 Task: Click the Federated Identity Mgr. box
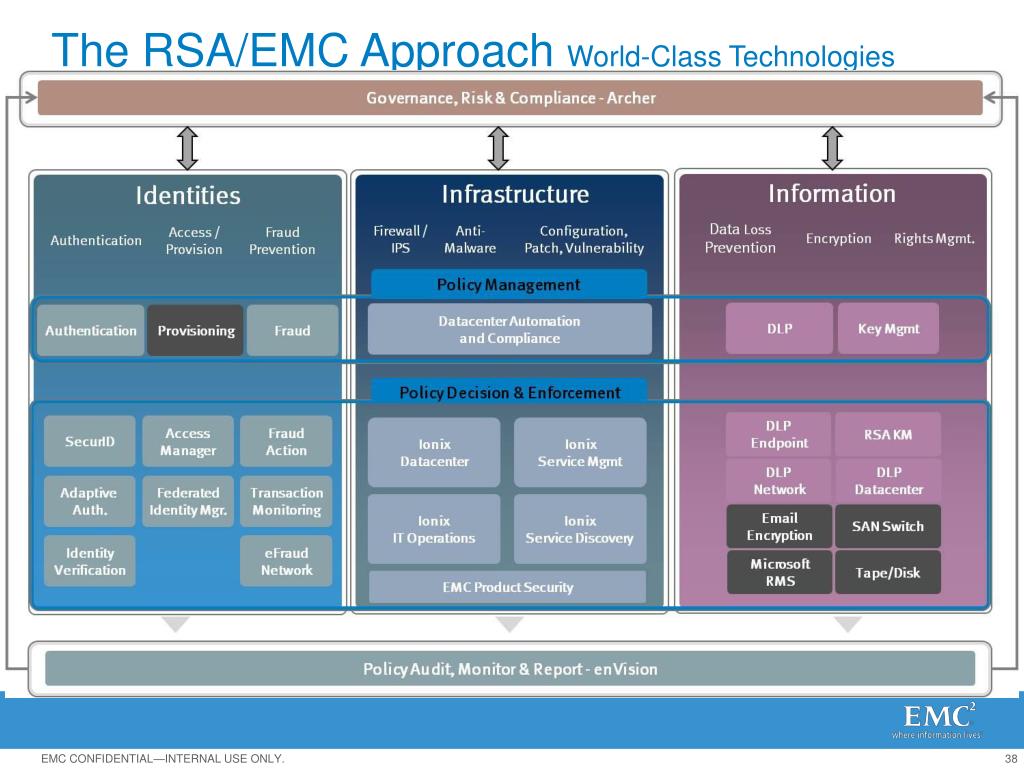pyautogui.click(x=188, y=501)
